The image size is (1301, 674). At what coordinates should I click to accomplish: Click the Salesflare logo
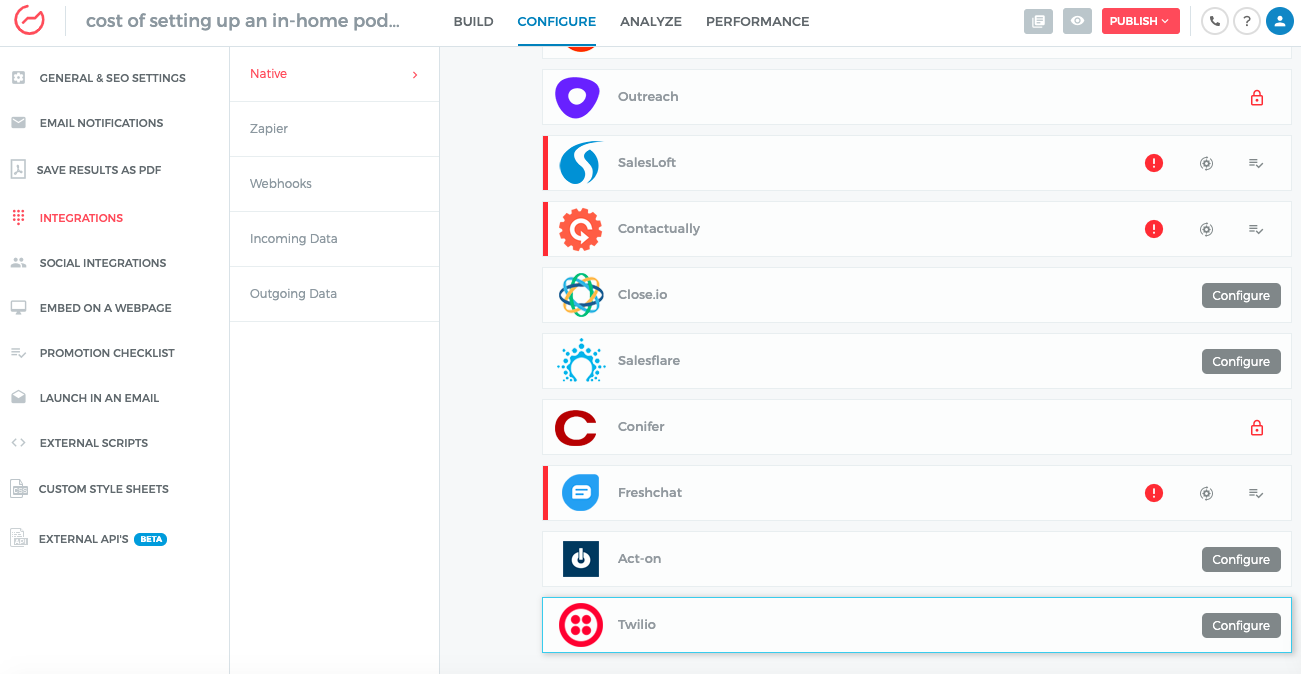click(x=580, y=361)
